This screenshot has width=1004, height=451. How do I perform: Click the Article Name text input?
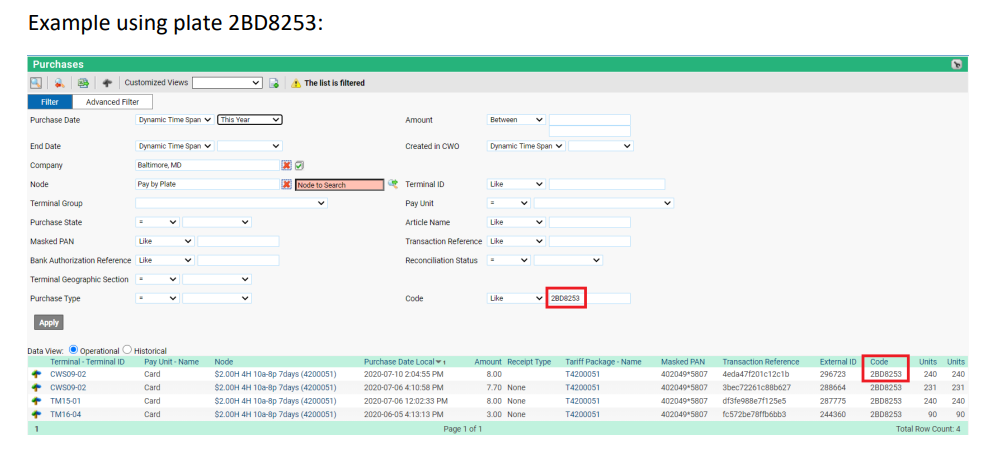(590, 222)
